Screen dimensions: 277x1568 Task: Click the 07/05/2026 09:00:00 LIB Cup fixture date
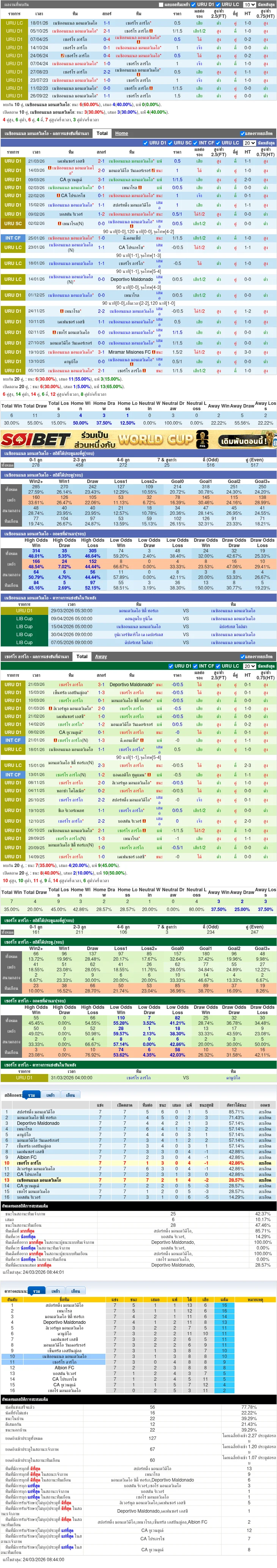tap(72, 642)
